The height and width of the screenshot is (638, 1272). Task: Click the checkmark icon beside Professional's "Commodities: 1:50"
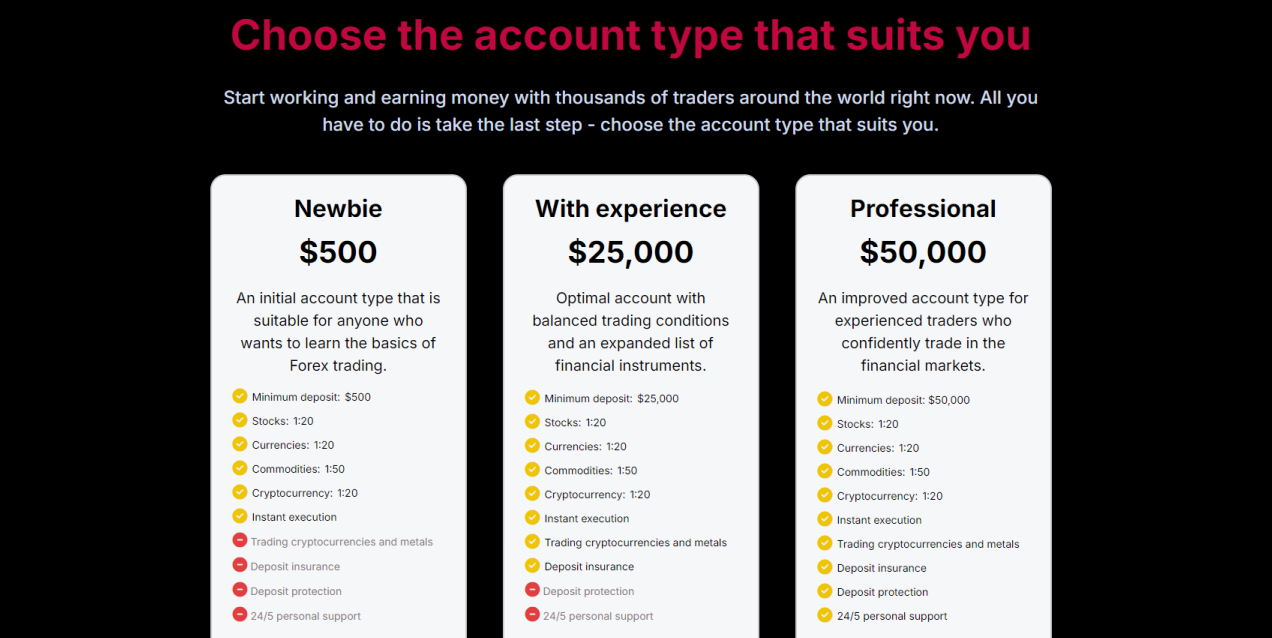824,471
